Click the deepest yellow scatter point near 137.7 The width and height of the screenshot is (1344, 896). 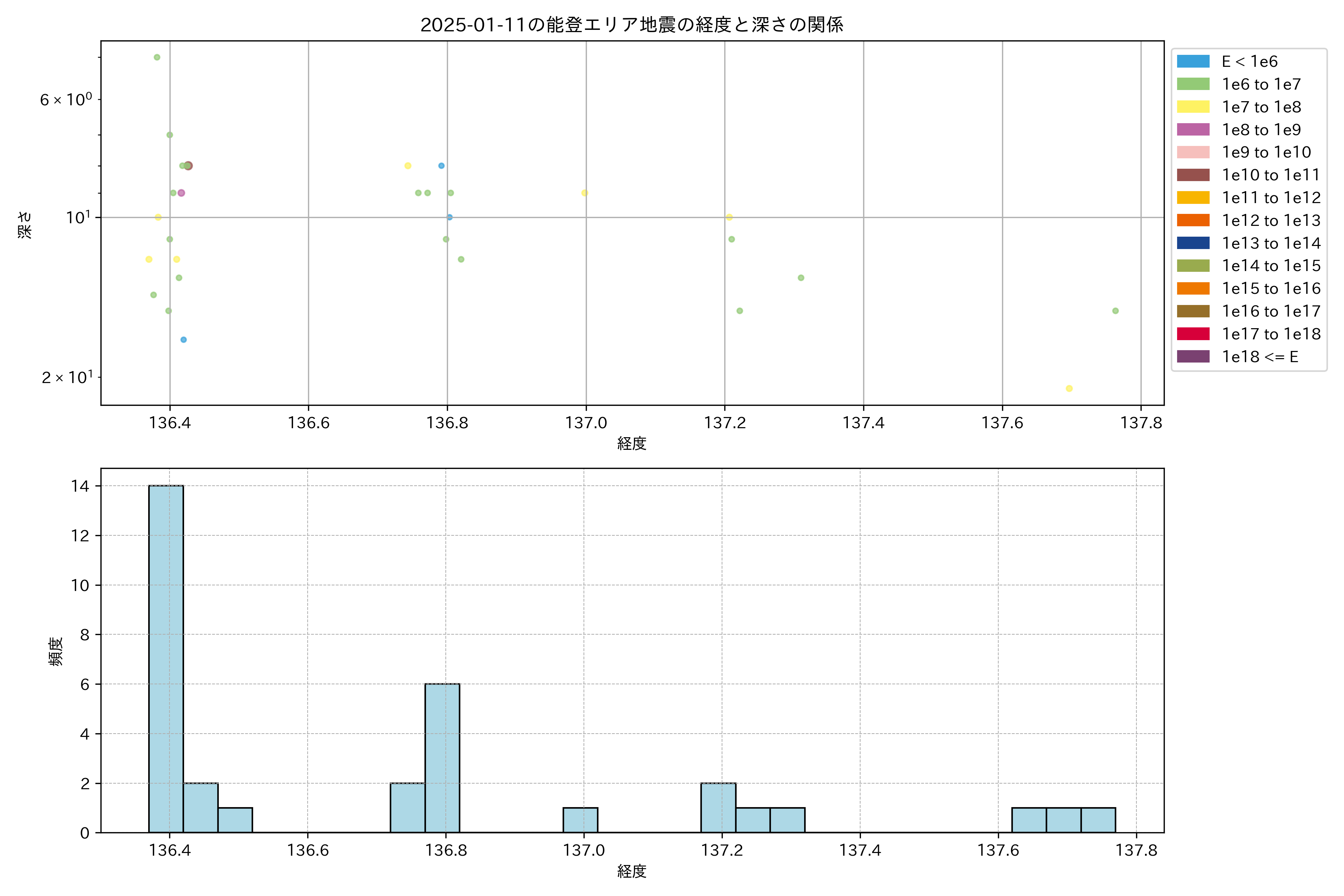coord(1069,389)
